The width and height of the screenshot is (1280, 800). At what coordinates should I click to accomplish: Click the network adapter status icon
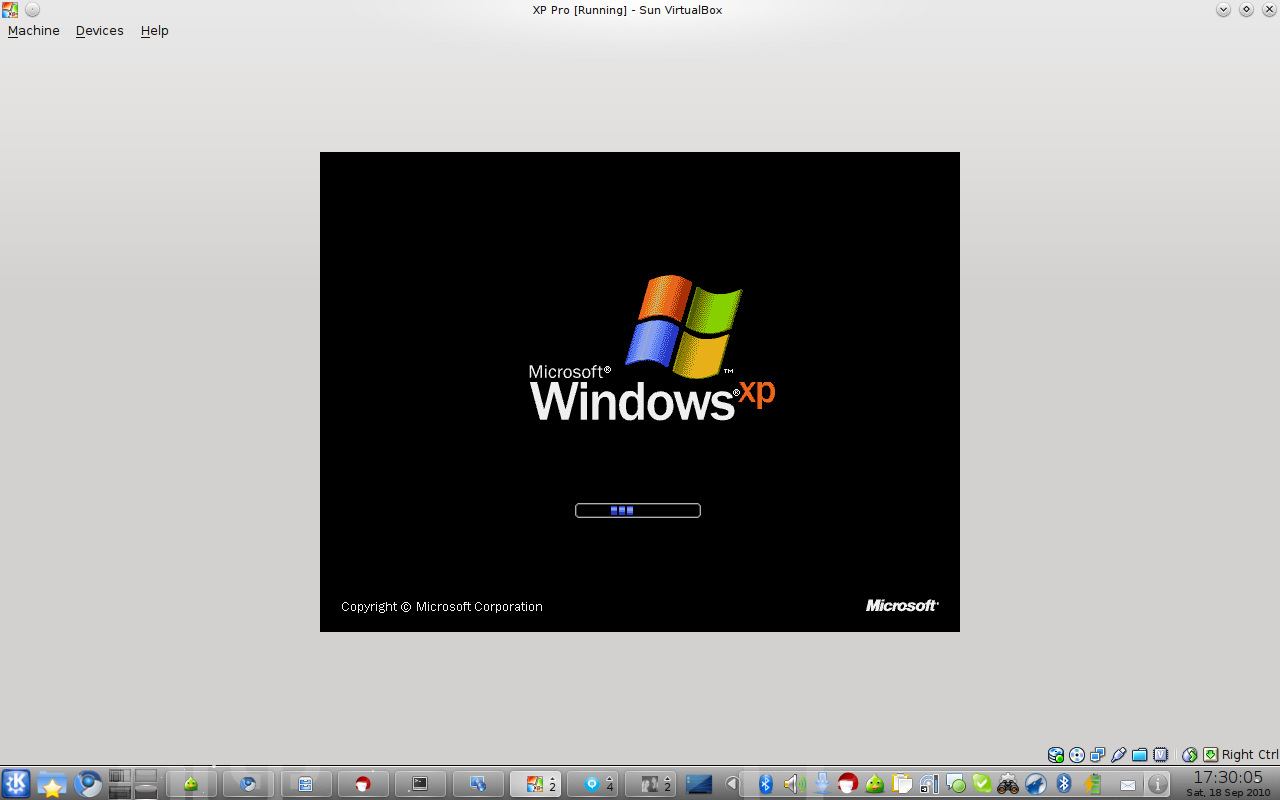pyautogui.click(x=1098, y=755)
